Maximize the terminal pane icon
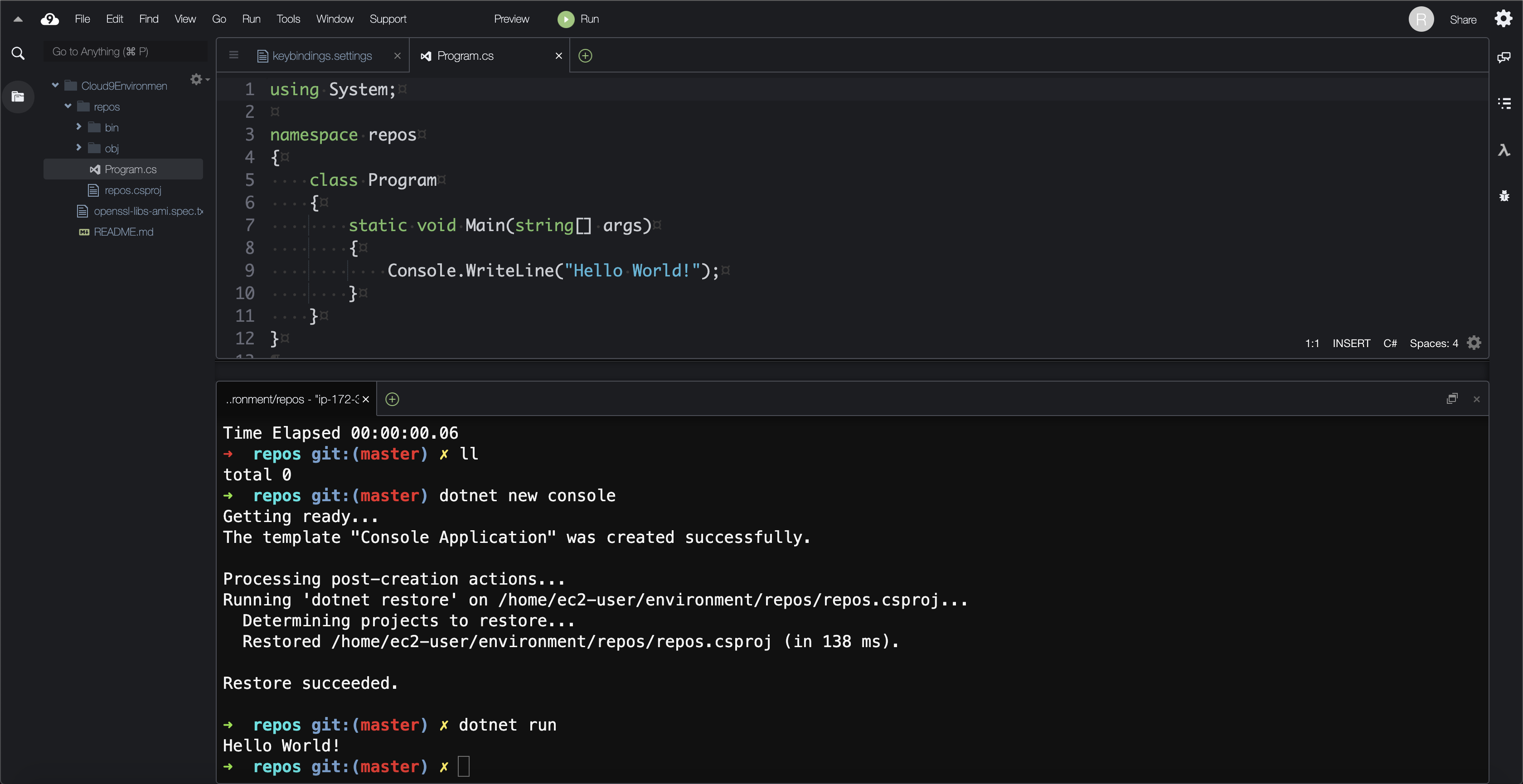The height and width of the screenshot is (784, 1523). [x=1452, y=398]
